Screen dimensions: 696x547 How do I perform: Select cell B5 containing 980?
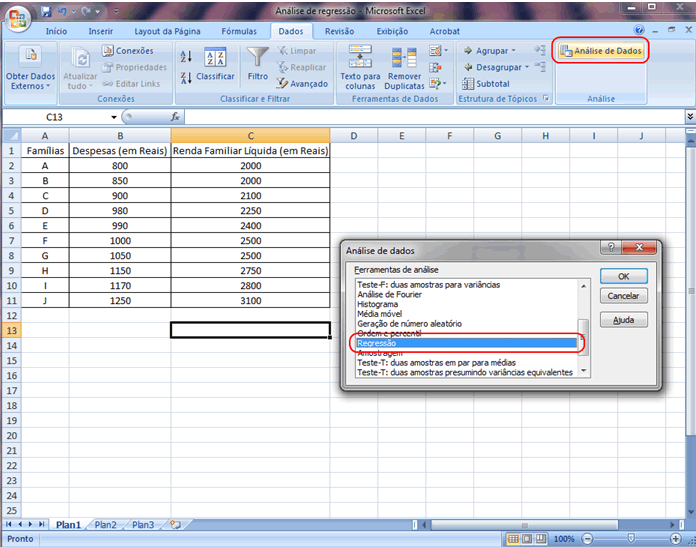pos(120,210)
